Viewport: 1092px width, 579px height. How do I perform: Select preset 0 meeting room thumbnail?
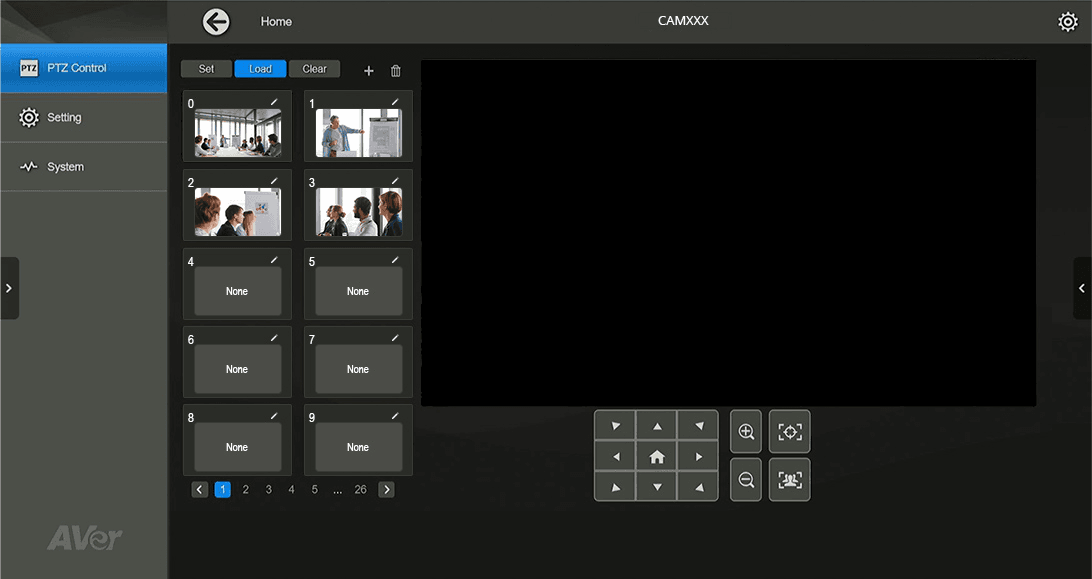(x=237, y=132)
